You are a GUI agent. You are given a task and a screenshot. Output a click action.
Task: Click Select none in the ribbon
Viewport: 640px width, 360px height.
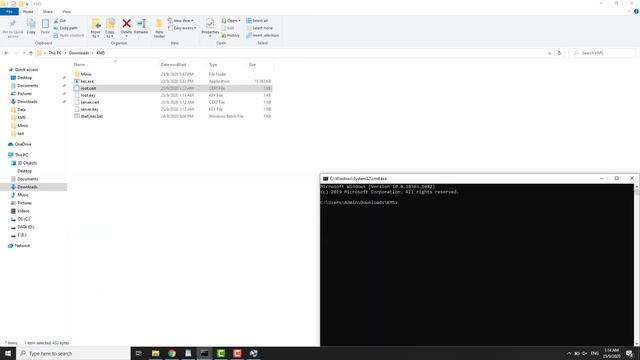coord(260,28)
